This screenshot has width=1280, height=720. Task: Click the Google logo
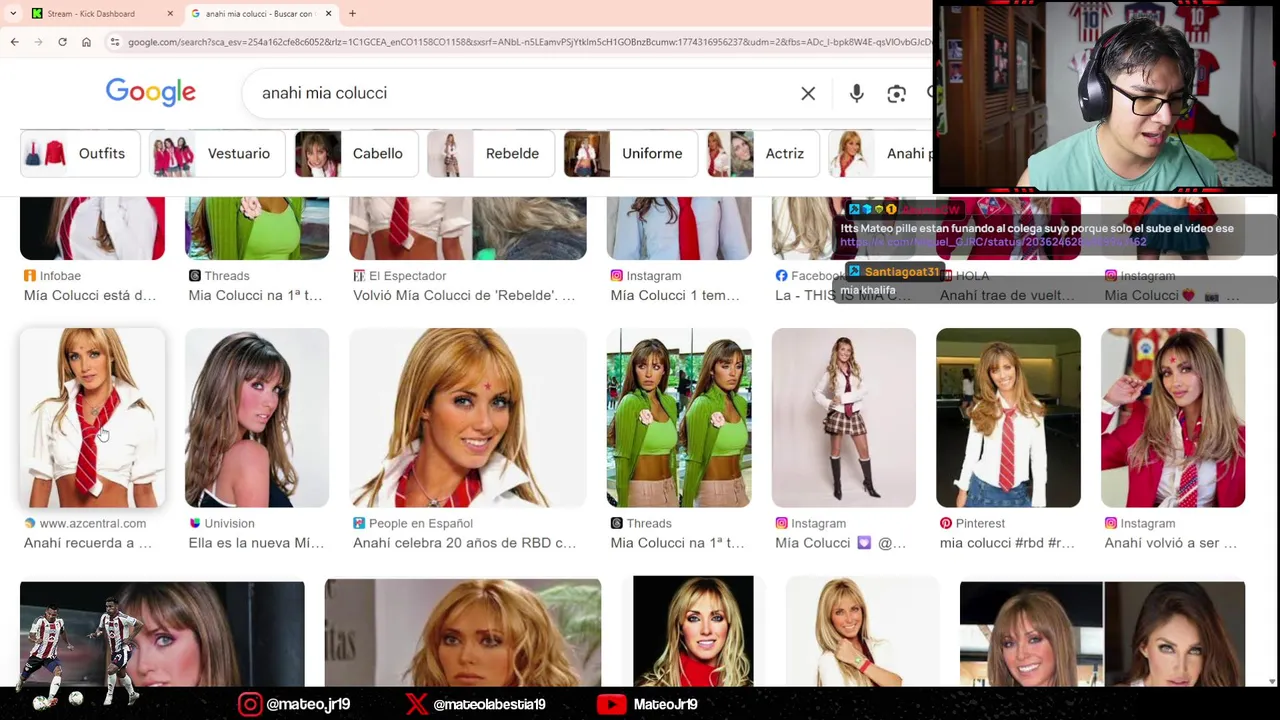pyautogui.click(x=151, y=92)
